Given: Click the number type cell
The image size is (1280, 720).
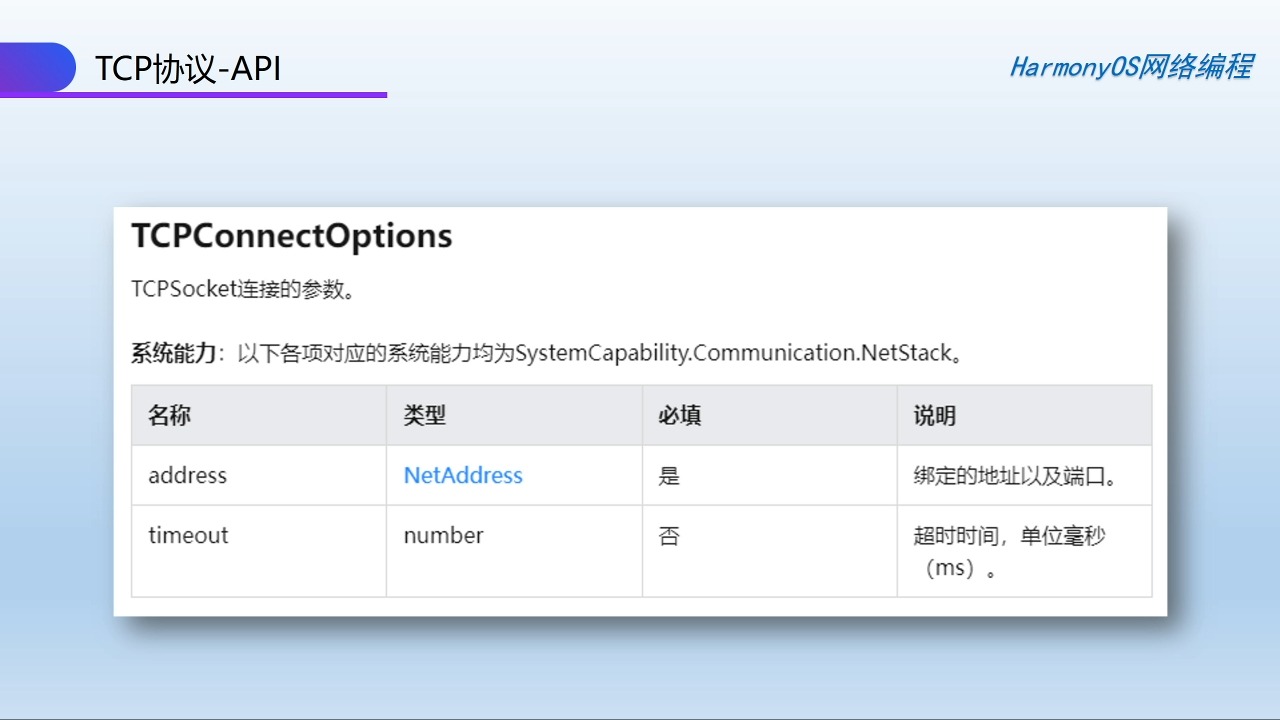Looking at the screenshot, I should (x=443, y=536).
